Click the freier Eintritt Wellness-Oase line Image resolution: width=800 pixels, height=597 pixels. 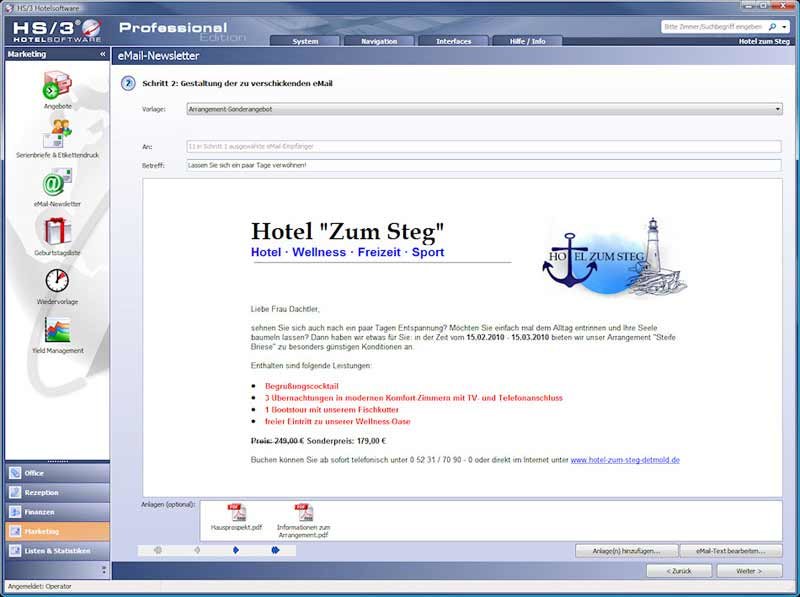pyautogui.click(x=338, y=421)
